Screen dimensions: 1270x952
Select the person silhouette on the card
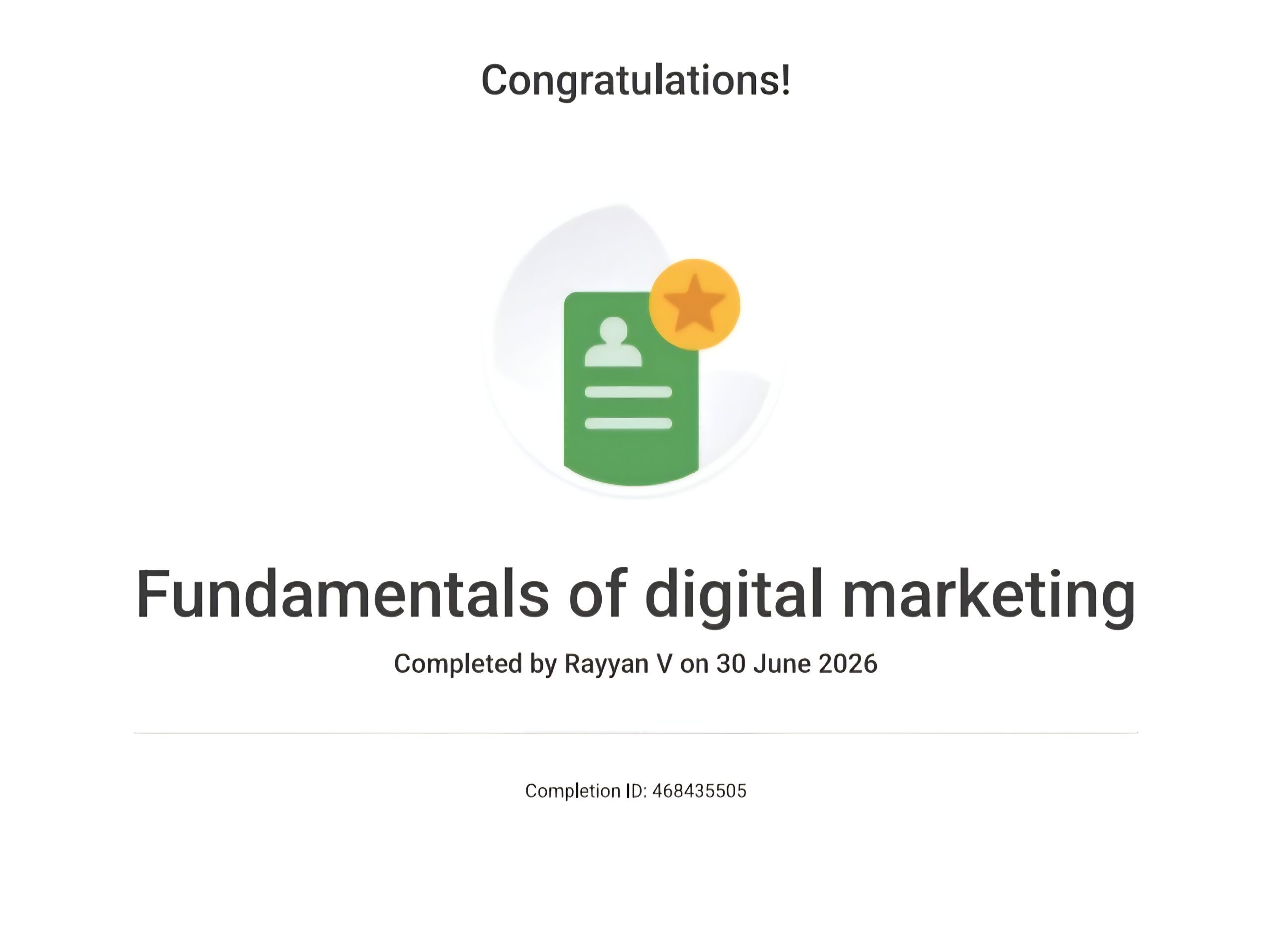click(613, 342)
